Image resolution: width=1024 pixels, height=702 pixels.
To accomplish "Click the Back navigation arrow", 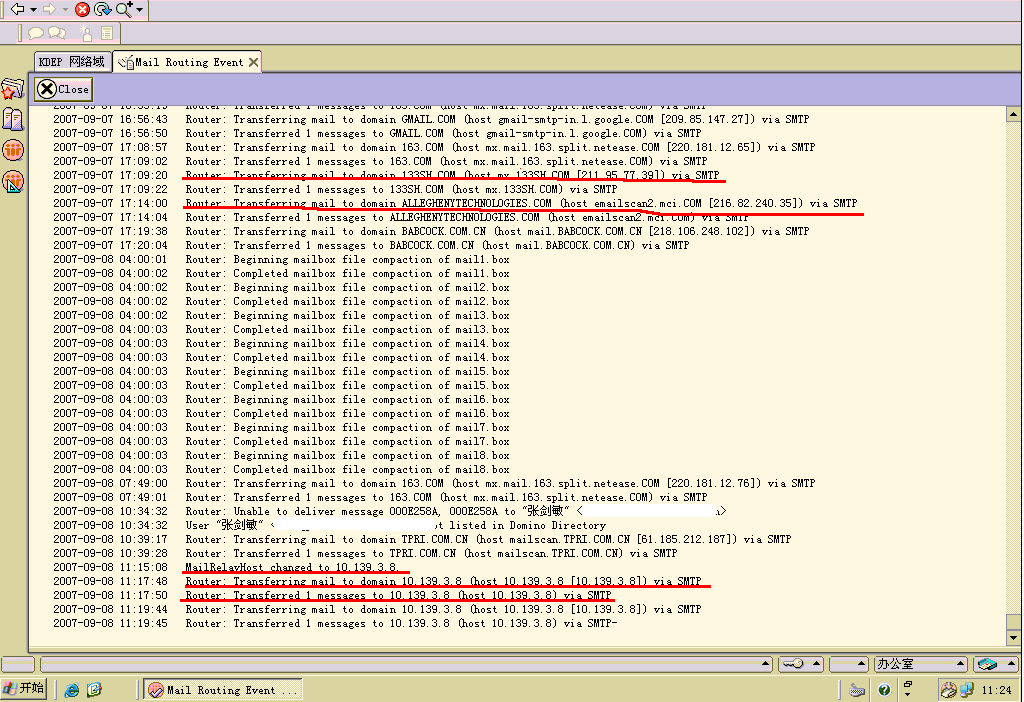I will [17, 9].
